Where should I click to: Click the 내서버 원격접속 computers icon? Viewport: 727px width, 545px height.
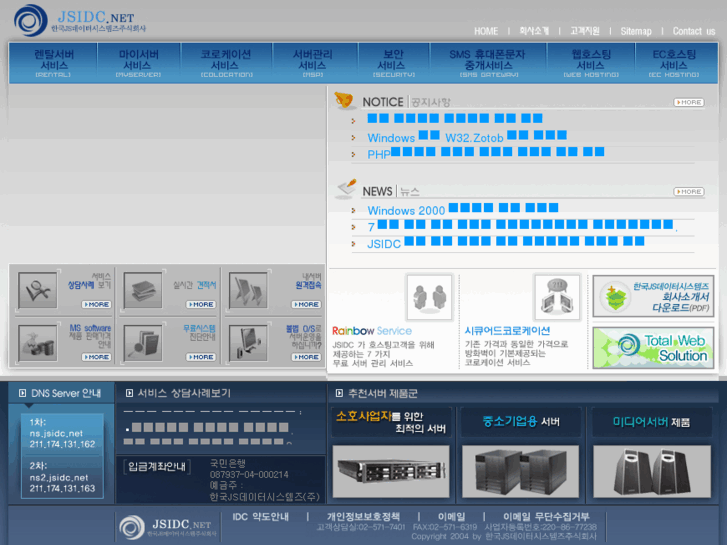point(248,290)
